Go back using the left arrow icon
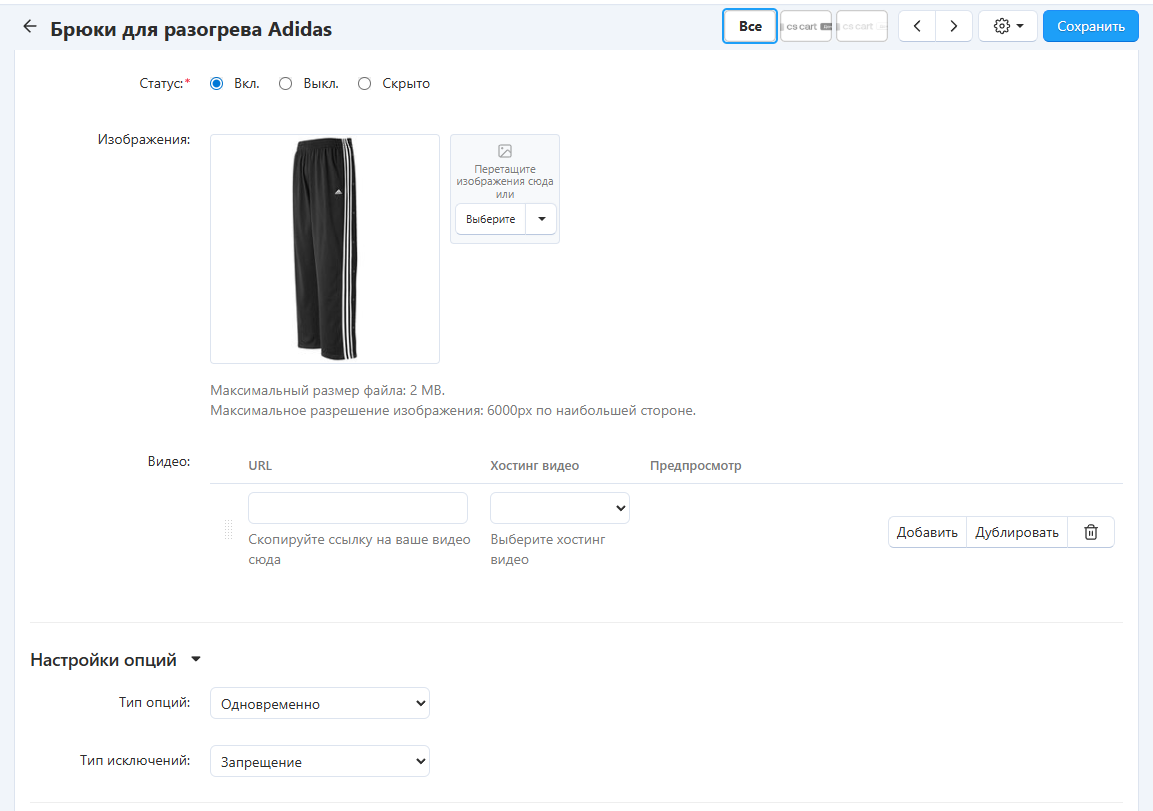Screen dimensions: 1153x811 (29, 27)
